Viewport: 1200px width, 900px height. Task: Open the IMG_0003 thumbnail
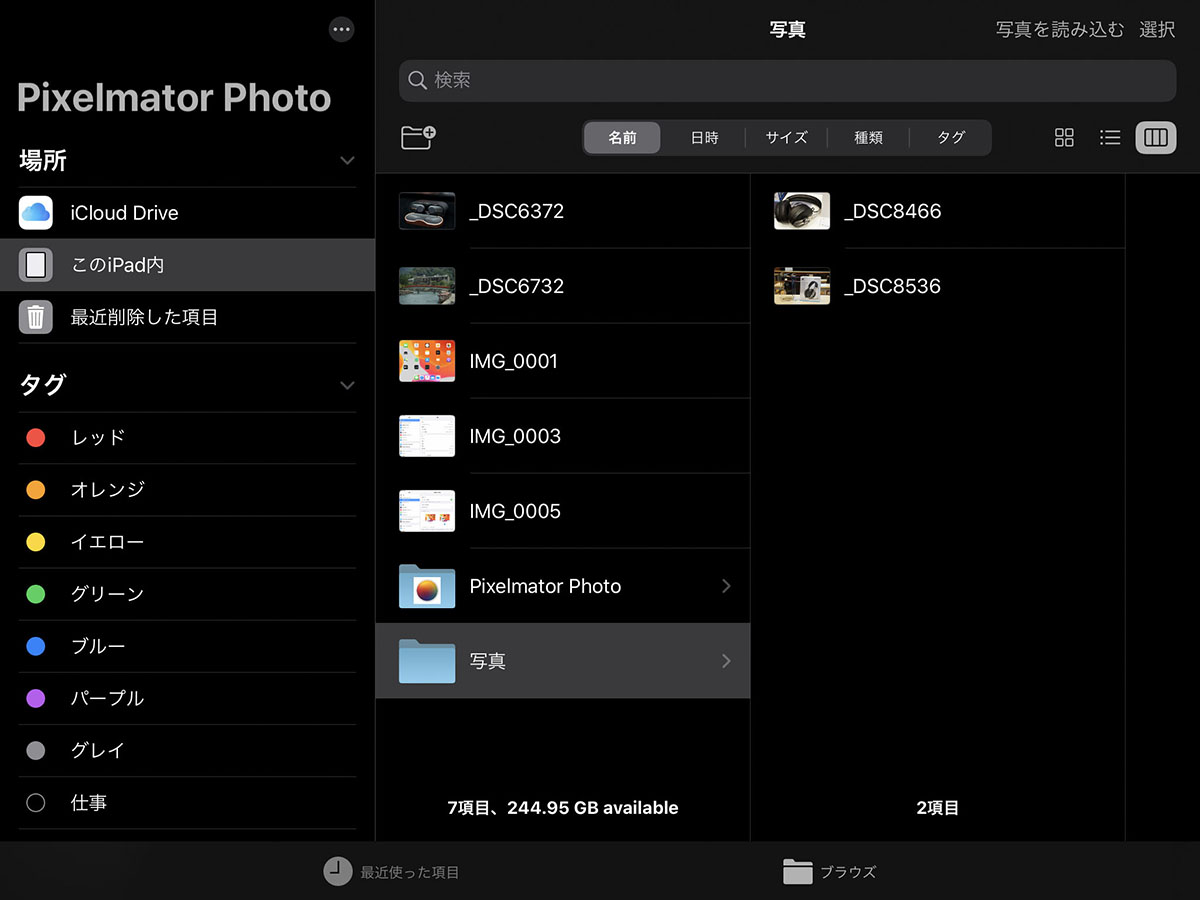427,436
